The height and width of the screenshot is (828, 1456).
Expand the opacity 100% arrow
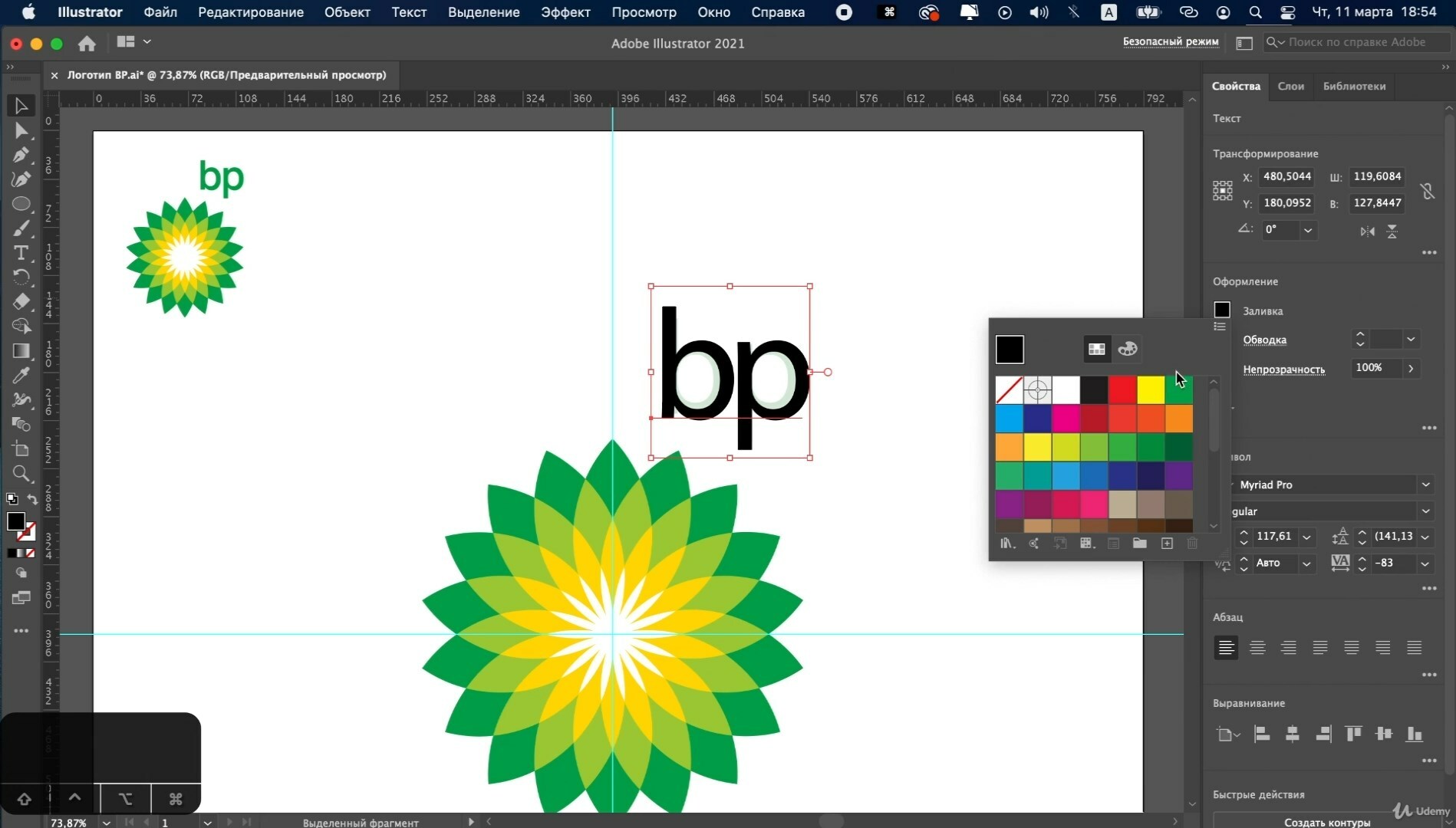1411,368
